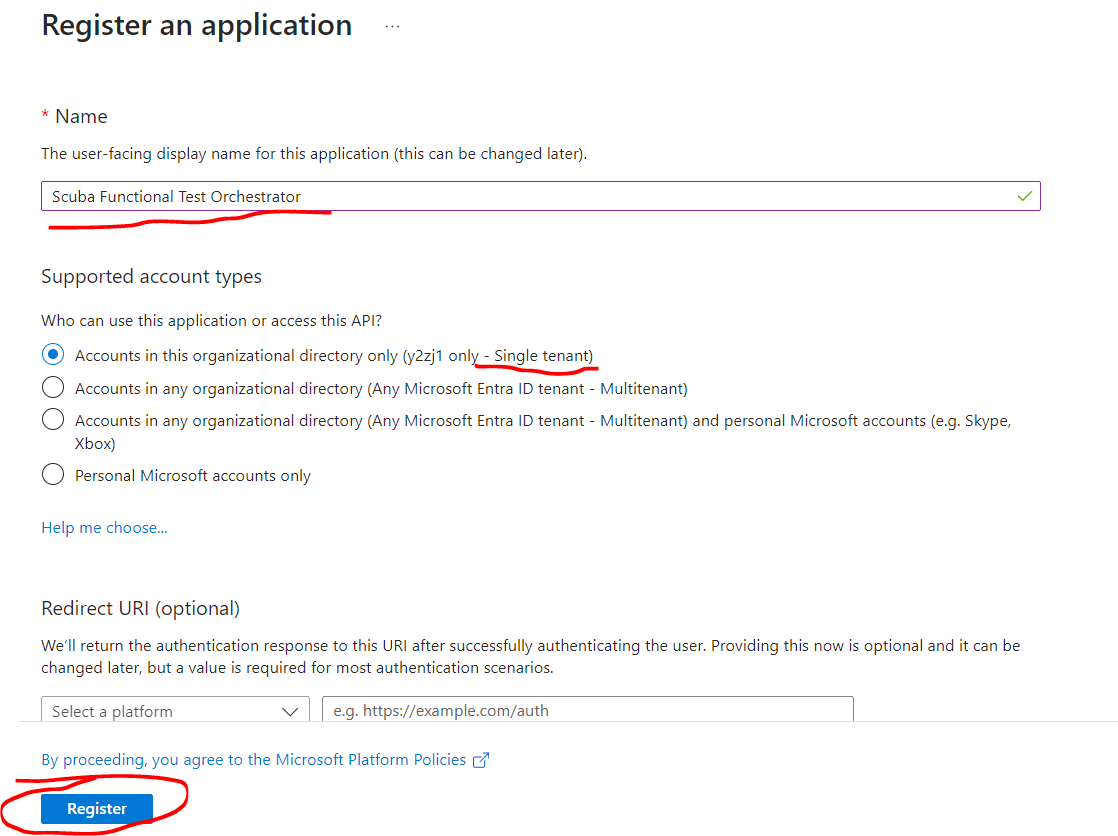Click the Register an application heading
Viewport: 1118px width, 836px height.
[x=196, y=24]
